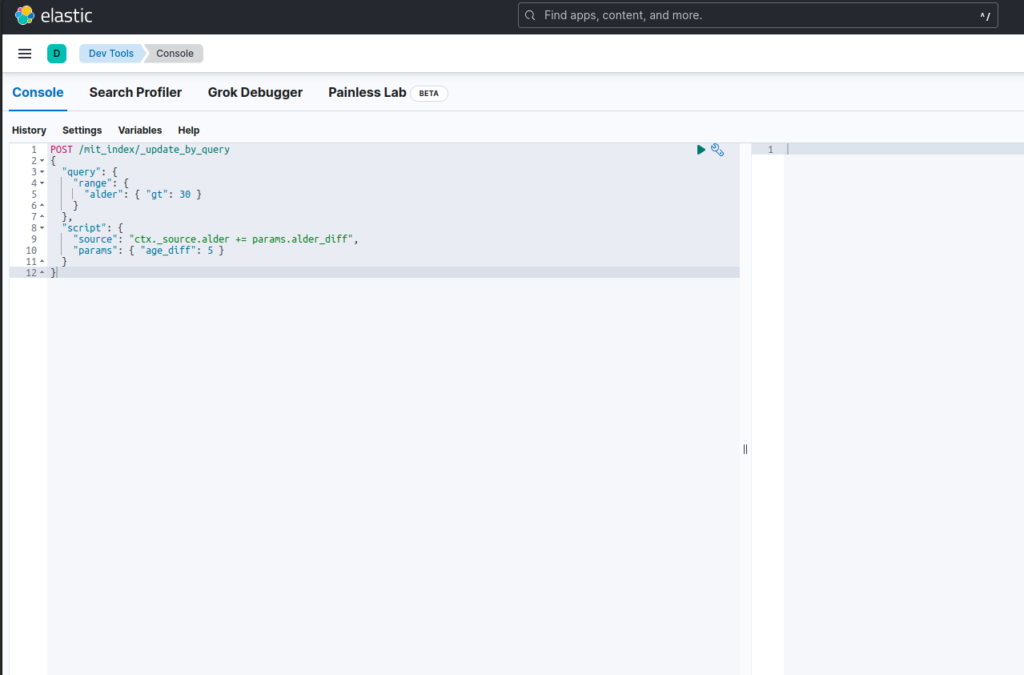The width and height of the screenshot is (1024, 675).
Task: Click the Dev Tools breadcrumb badge
Action: click(x=110, y=53)
